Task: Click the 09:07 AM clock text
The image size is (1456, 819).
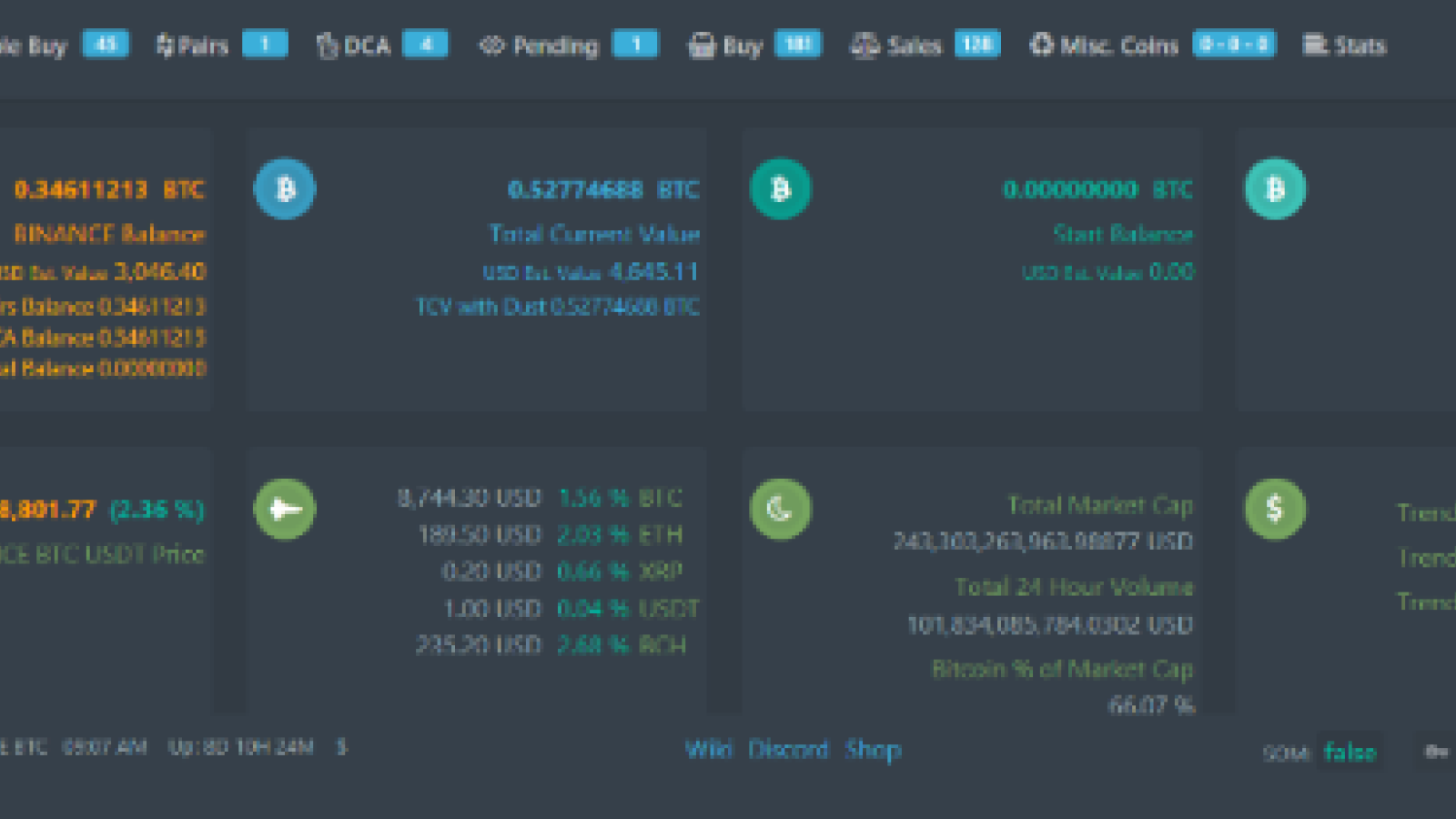Action: [105, 747]
